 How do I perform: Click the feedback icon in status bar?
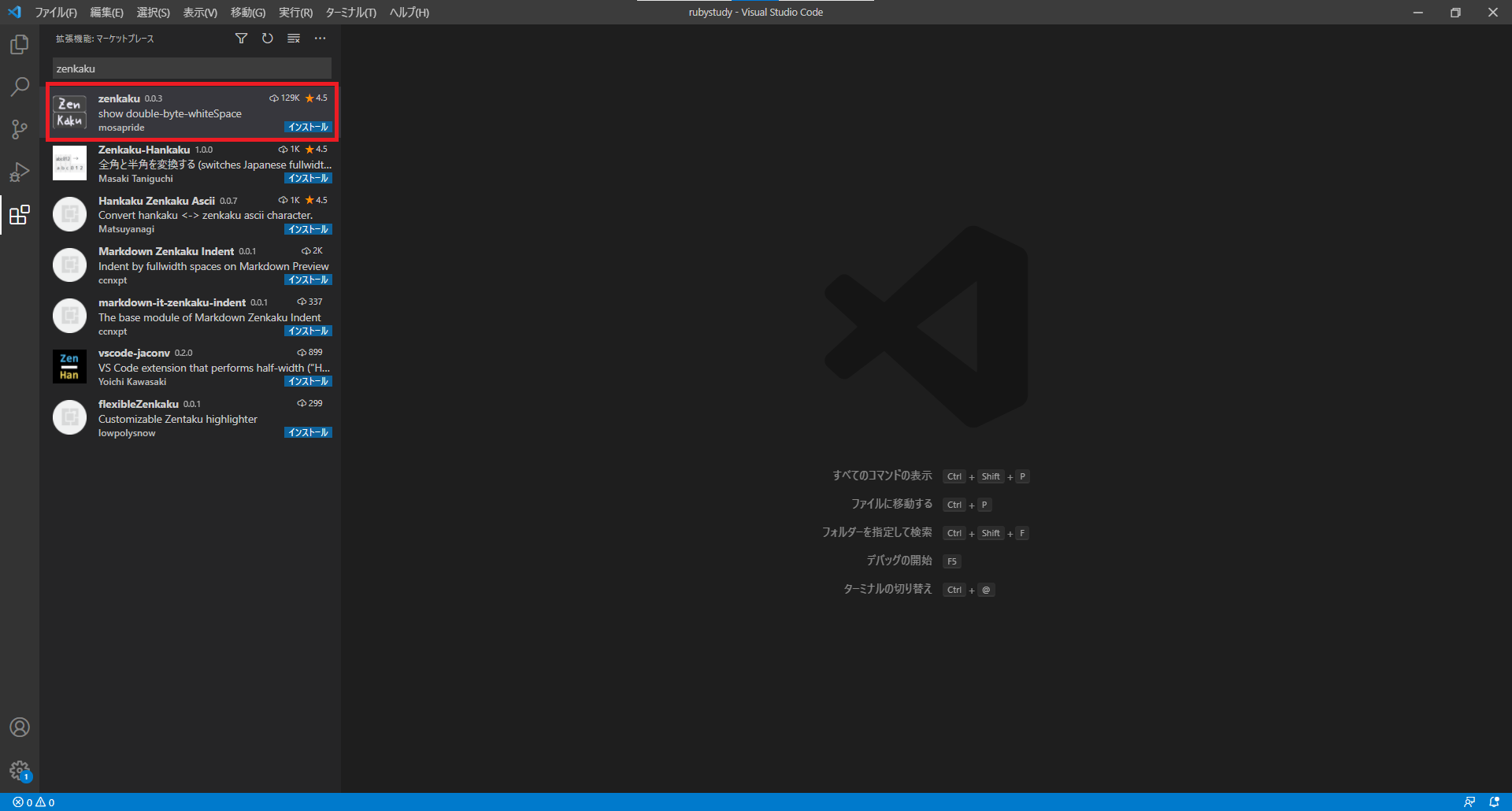1469,802
